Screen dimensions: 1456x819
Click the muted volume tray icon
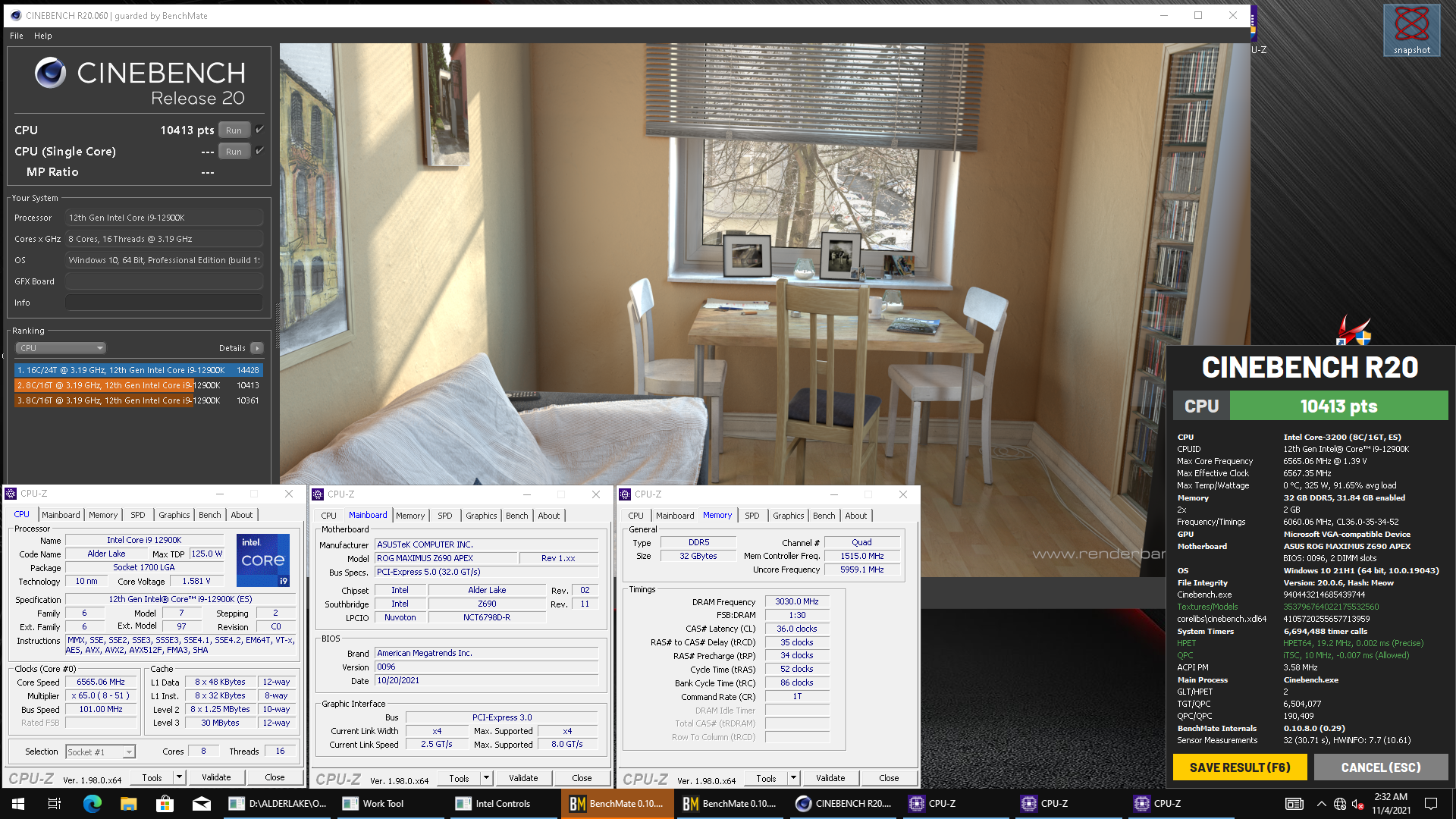click(1358, 803)
